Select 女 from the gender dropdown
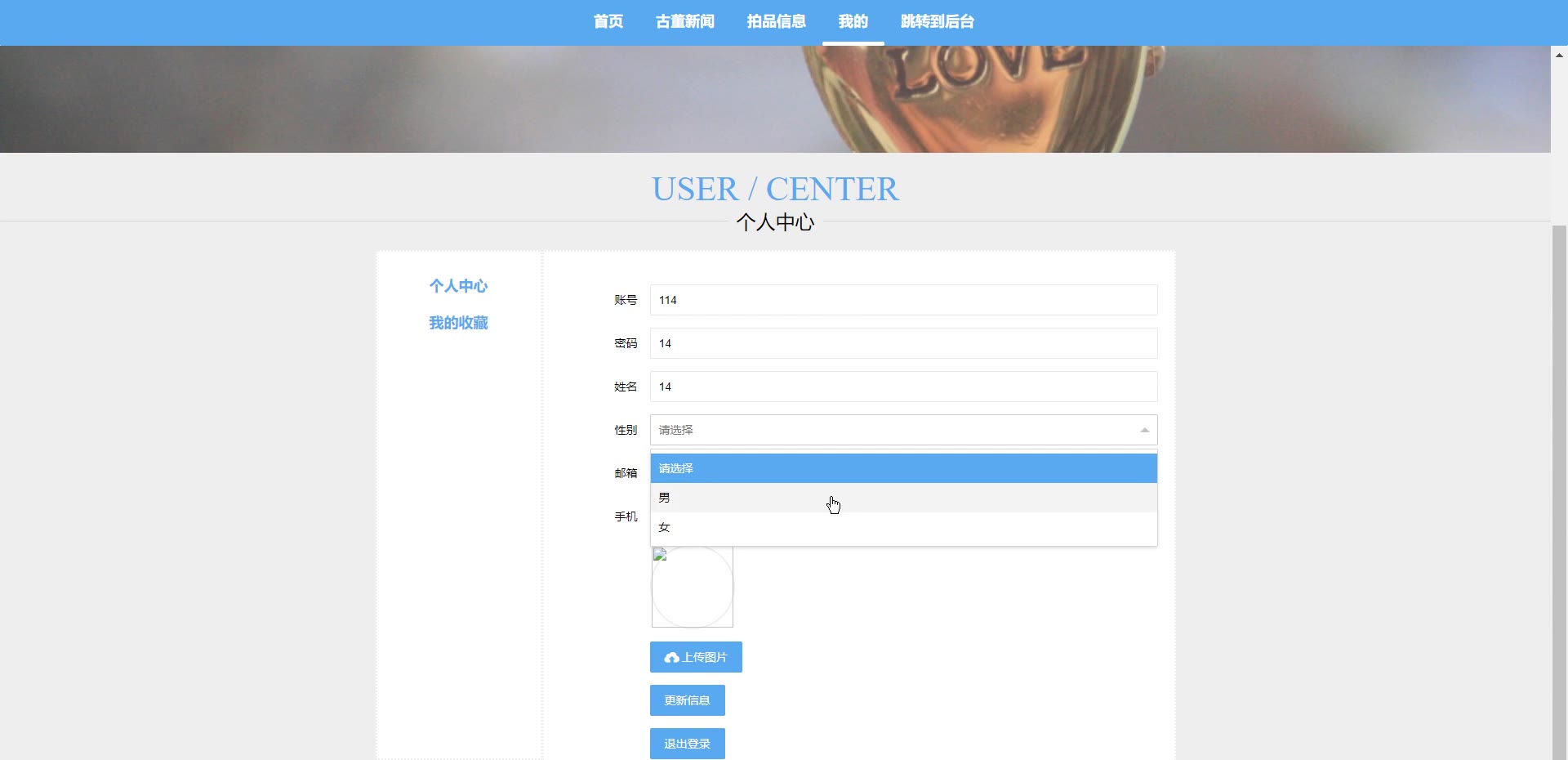The image size is (1568, 760). coord(903,527)
